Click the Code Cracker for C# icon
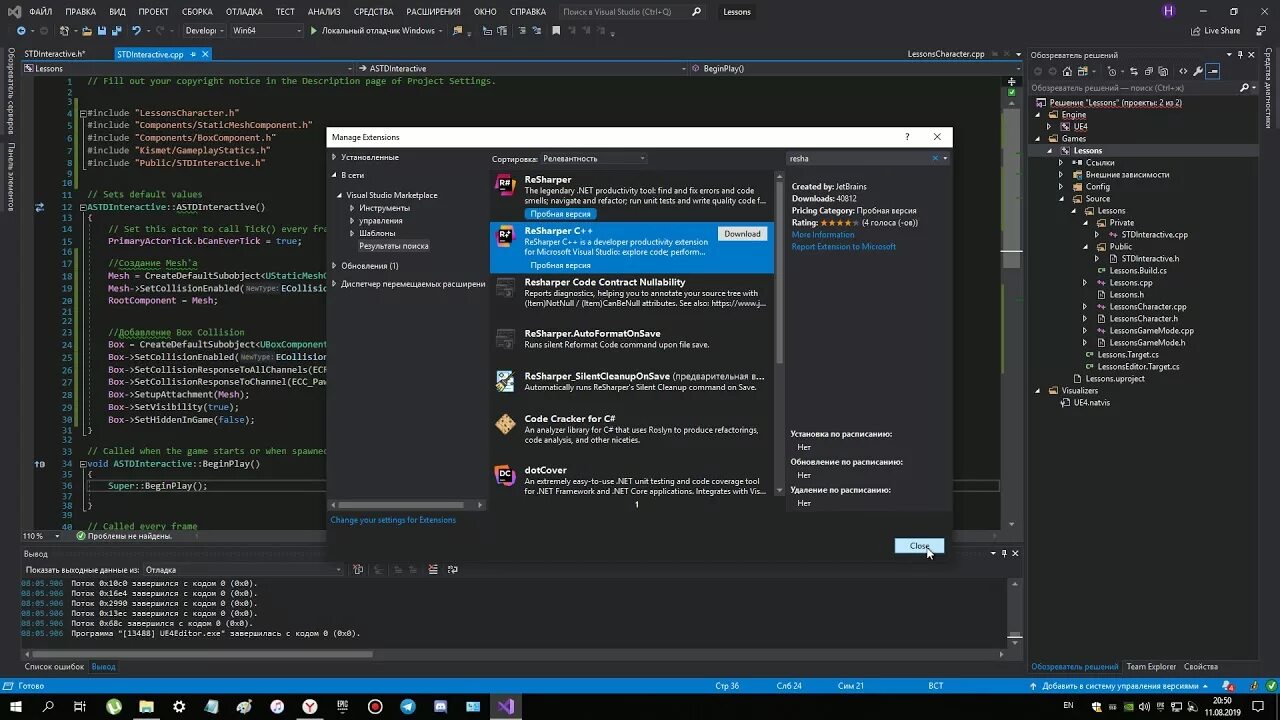 click(505, 425)
